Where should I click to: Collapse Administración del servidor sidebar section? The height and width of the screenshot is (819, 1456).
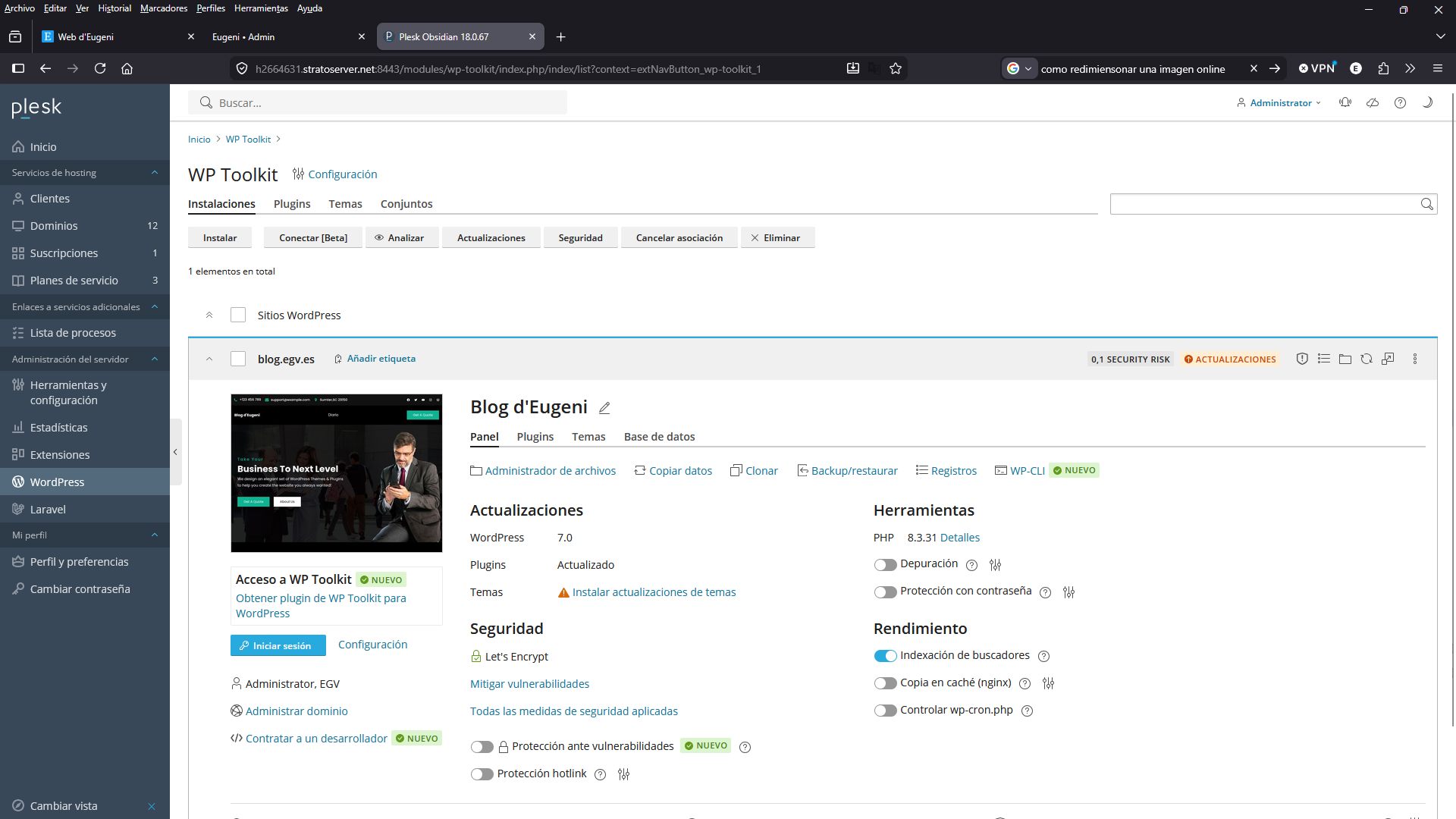tap(155, 359)
